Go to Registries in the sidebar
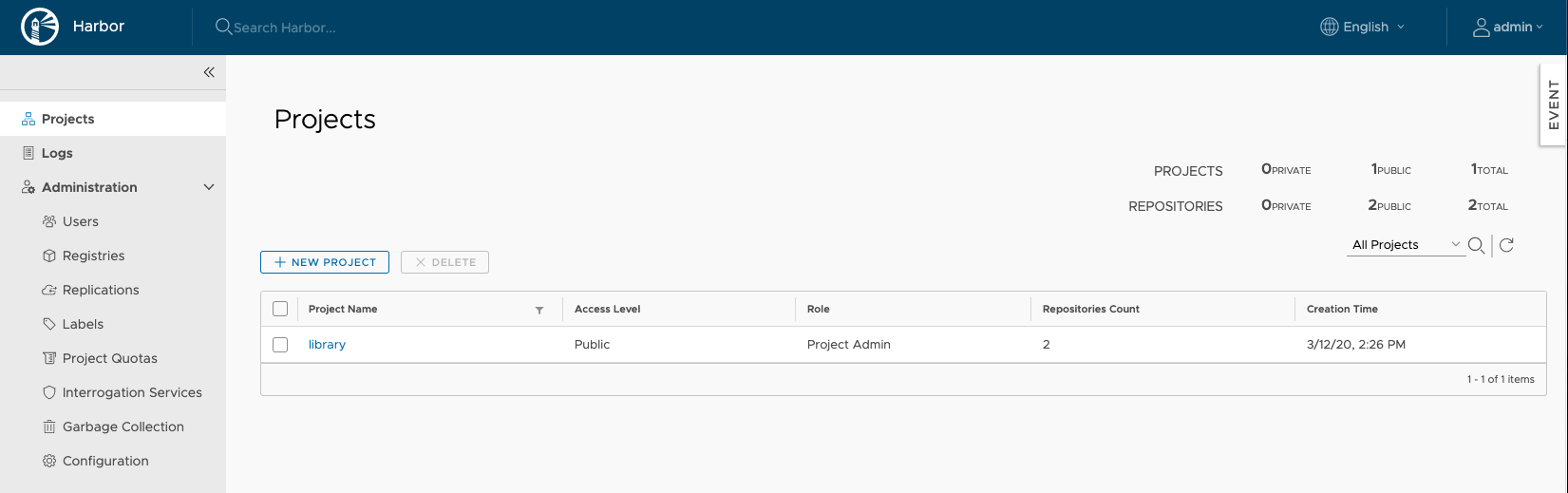The image size is (1568, 493). [x=93, y=256]
